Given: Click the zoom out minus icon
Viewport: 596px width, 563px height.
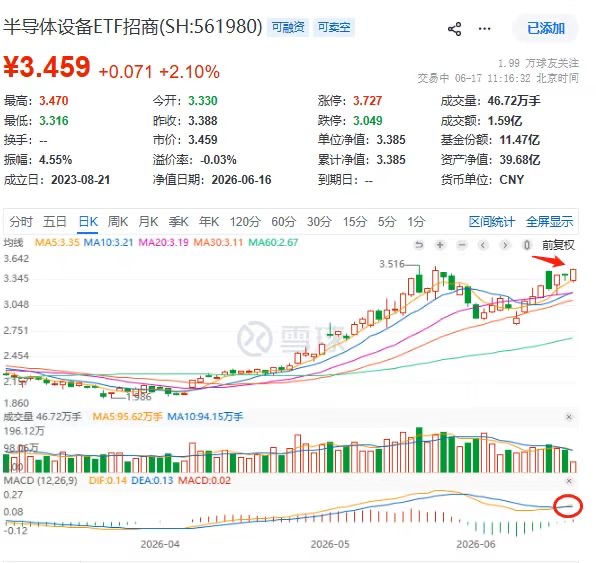Looking at the screenshot, I should tap(462, 245).
